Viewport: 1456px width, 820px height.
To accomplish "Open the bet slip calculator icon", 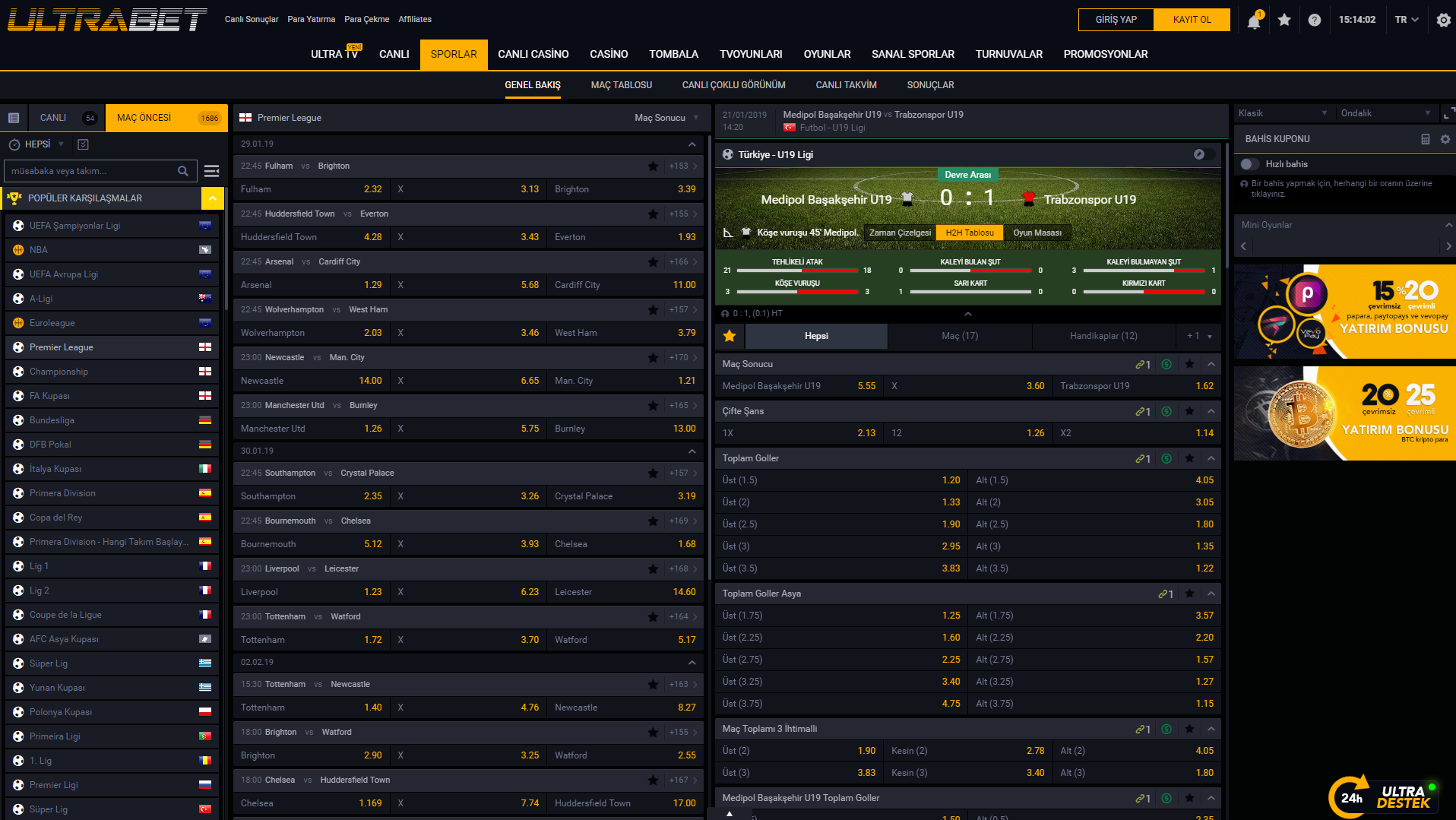I will point(1426,139).
